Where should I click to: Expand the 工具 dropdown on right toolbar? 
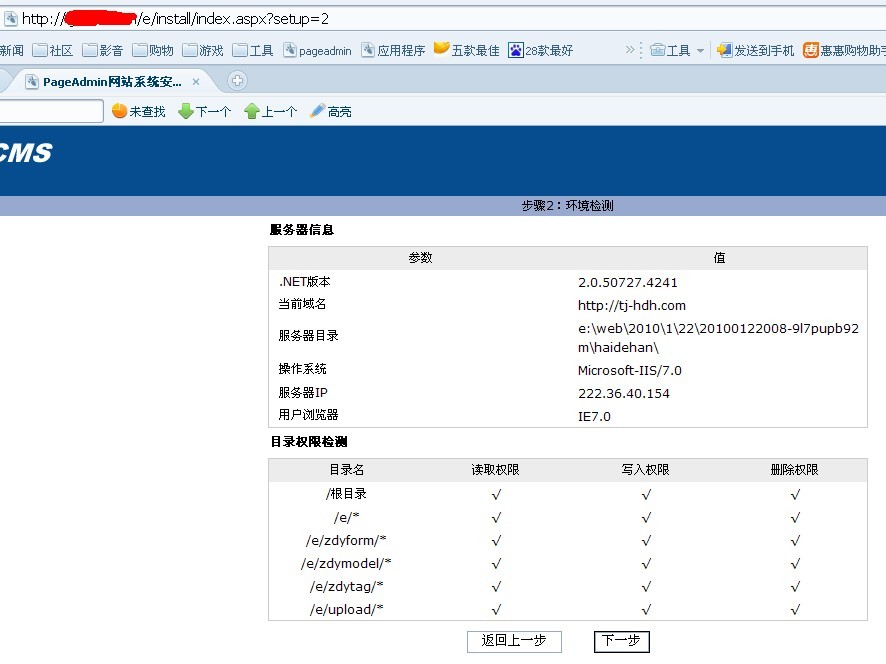point(677,50)
